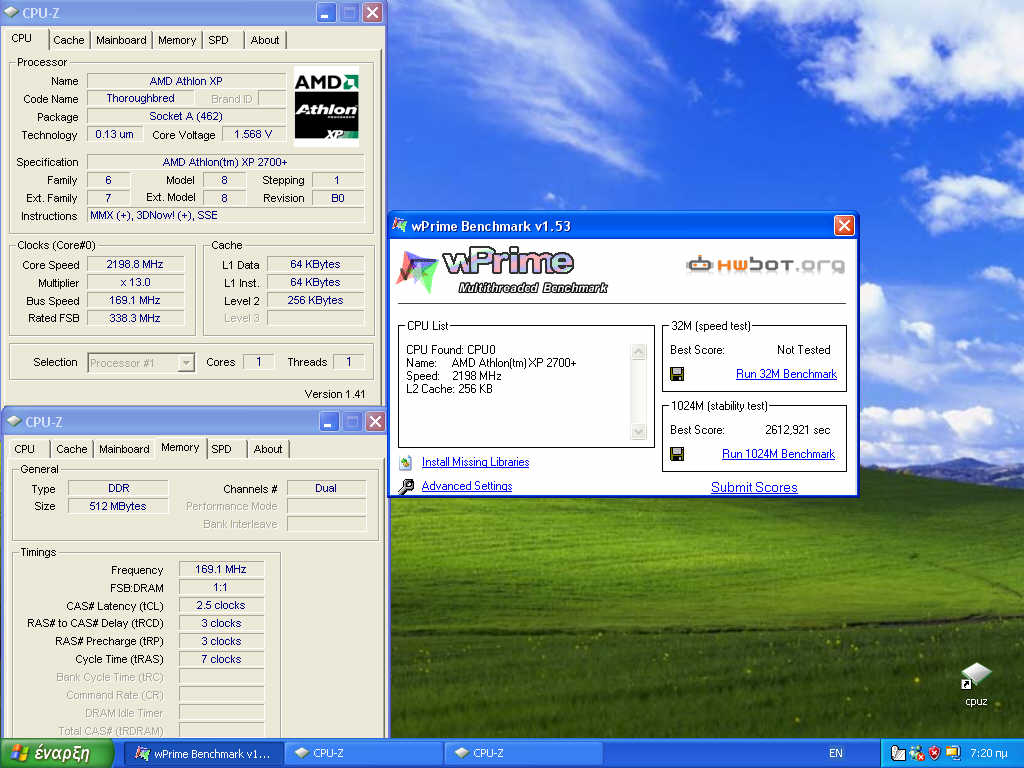Click the Code Name Thoroughbred field
This screenshot has width=1024, height=768.
click(140, 99)
